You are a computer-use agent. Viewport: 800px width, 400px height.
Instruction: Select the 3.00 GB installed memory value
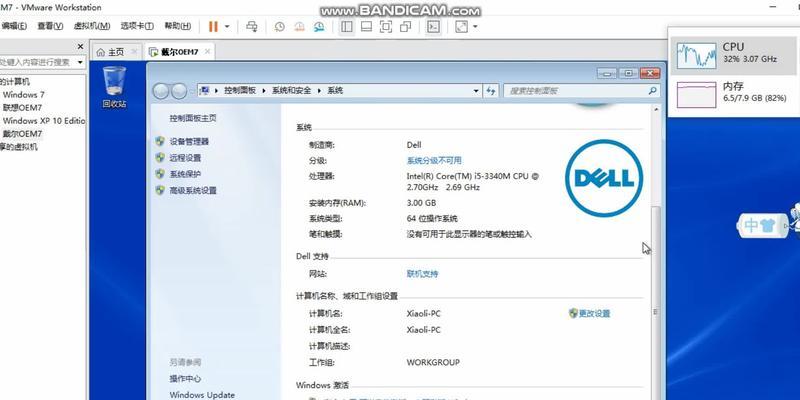421,203
